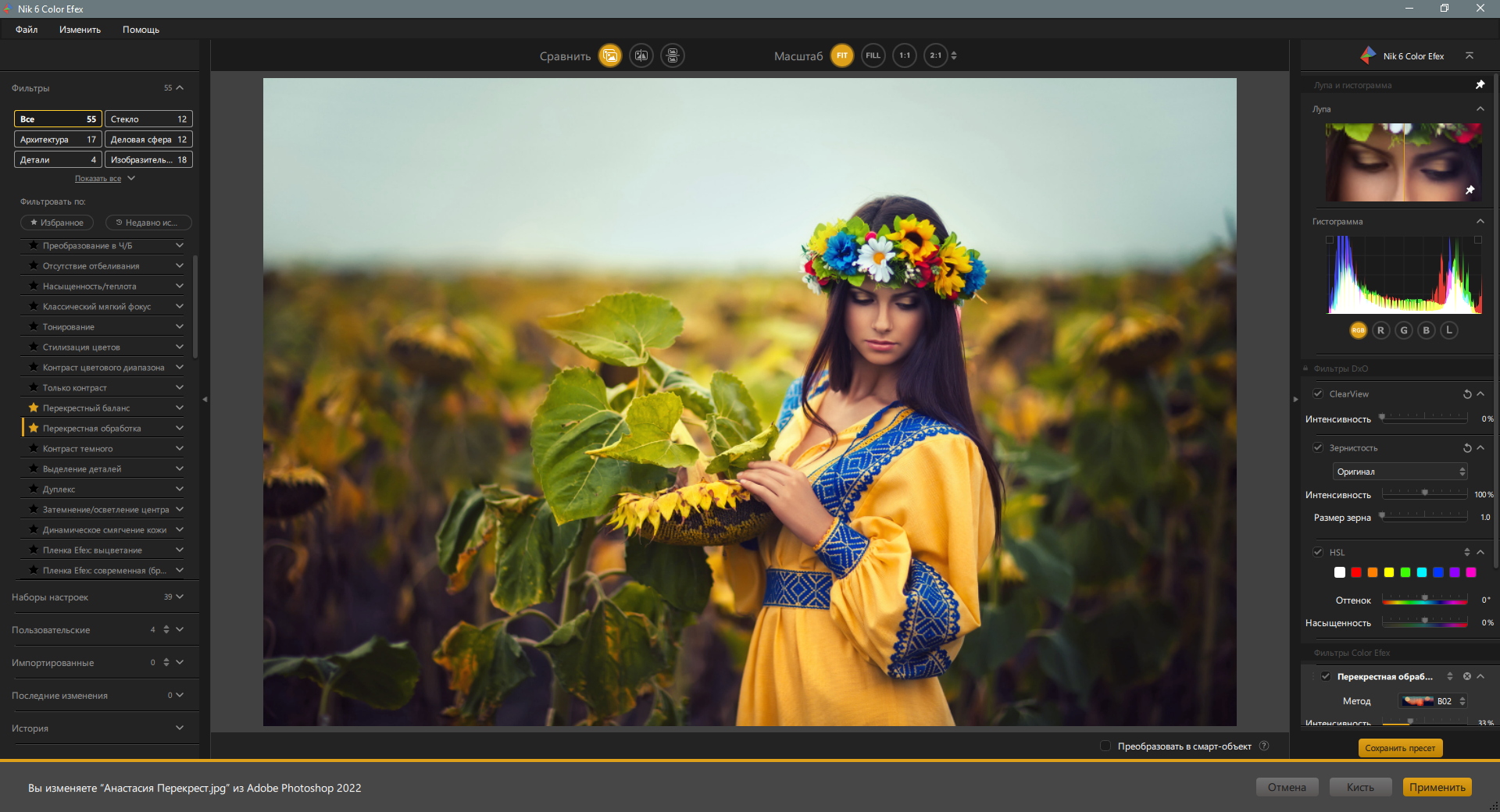This screenshot has height=812, width=1500.
Task: Set zoom to 2:1
Action: coord(936,55)
